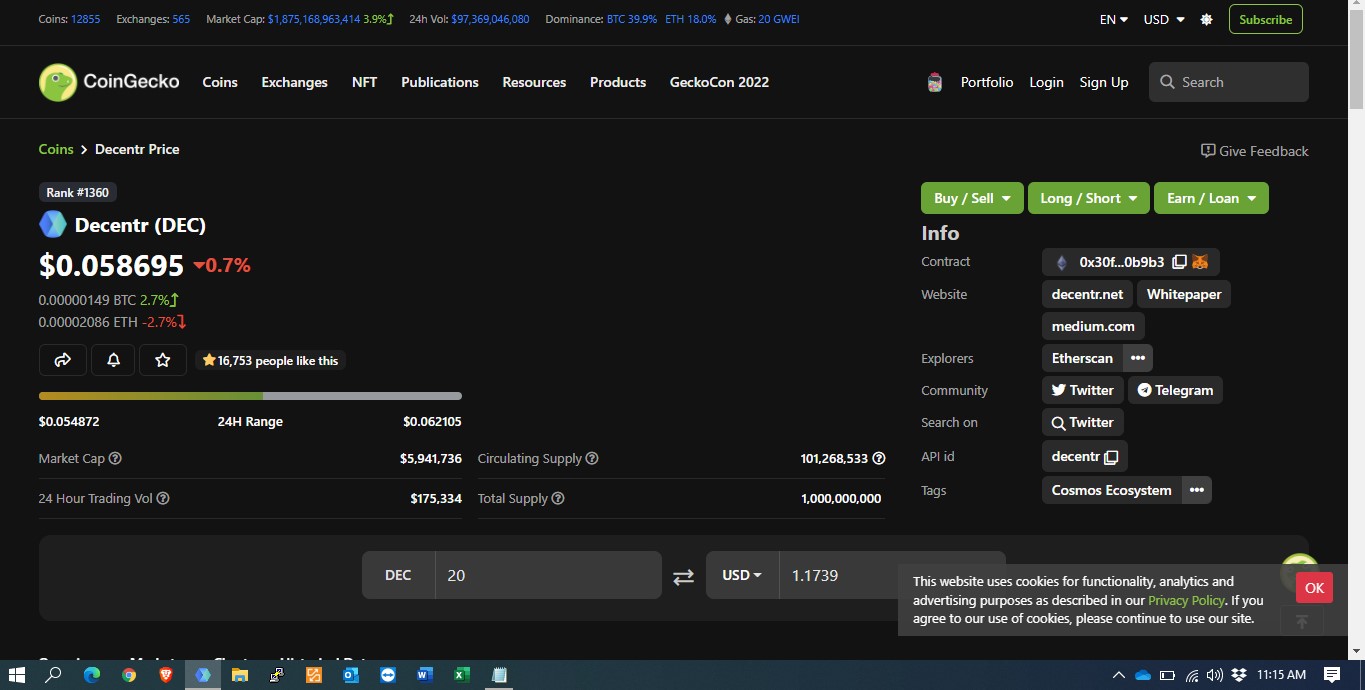Focus the site Search box
Screen dimensions: 1365x690
point(1229,82)
